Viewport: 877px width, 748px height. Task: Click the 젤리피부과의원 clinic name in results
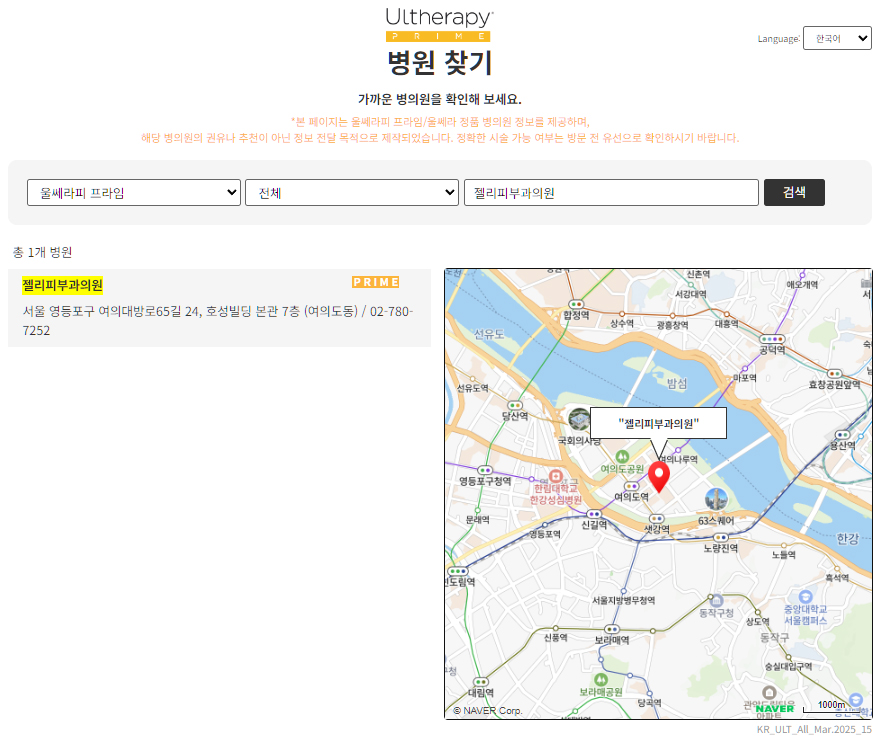pos(63,286)
